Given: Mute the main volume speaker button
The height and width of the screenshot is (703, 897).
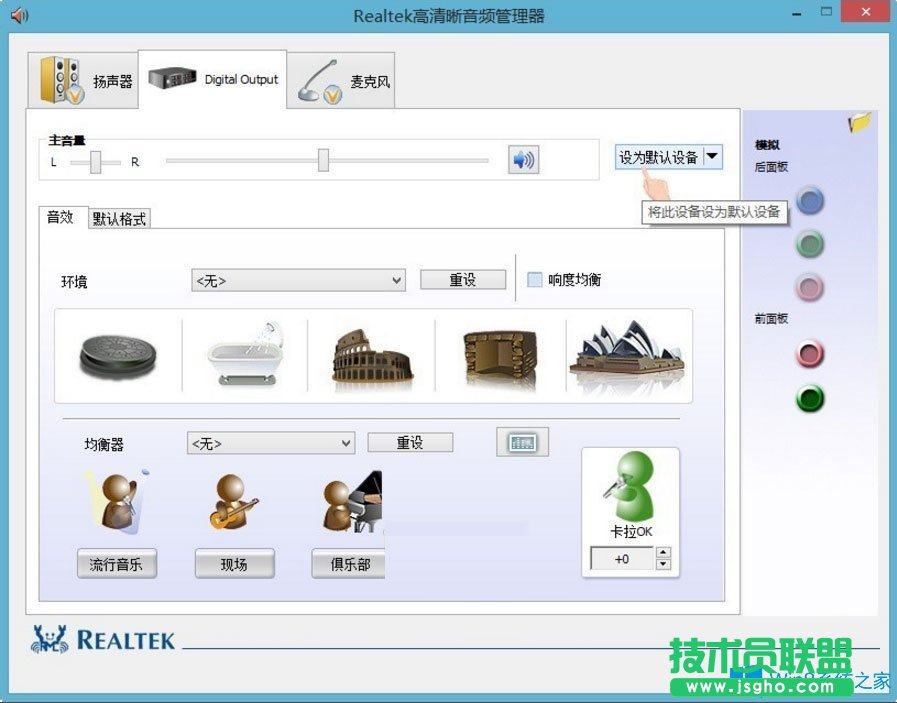Looking at the screenshot, I should pos(522,160).
